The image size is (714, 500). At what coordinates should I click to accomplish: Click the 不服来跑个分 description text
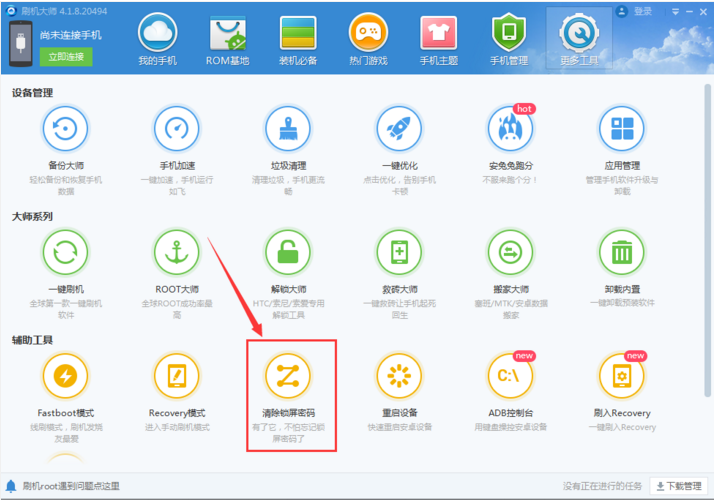click(510, 180)
